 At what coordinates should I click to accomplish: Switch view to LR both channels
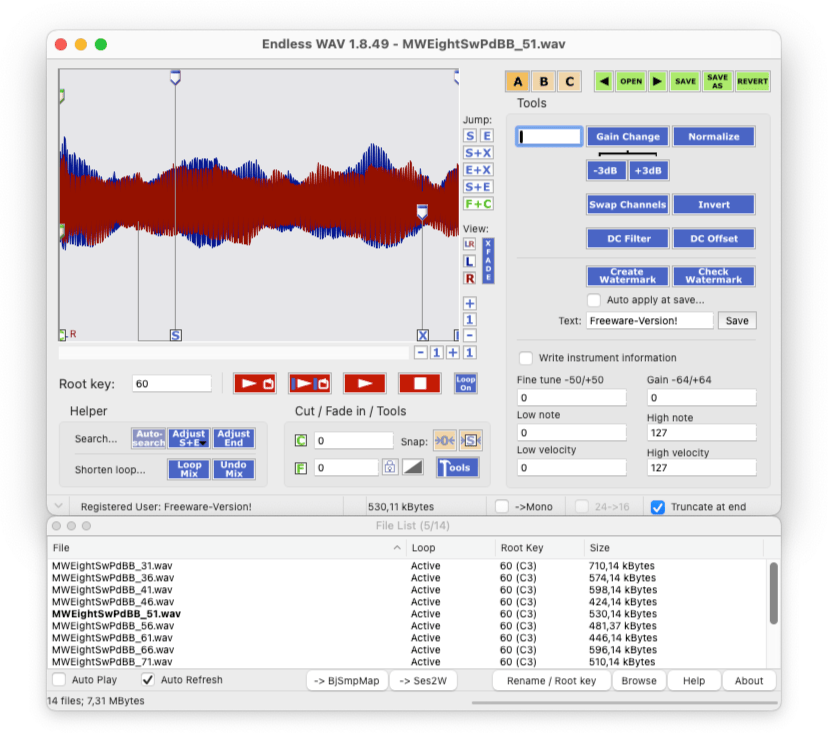point(469,244)
